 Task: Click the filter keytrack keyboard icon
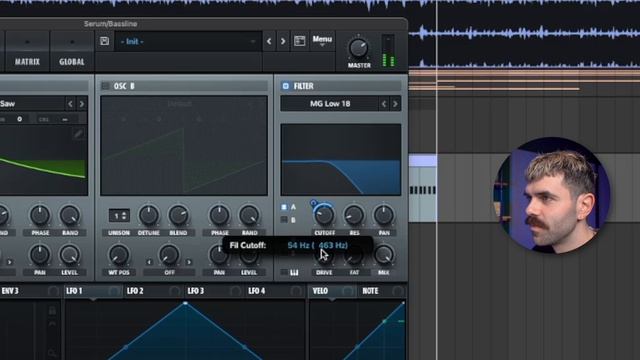coord(294,272)
